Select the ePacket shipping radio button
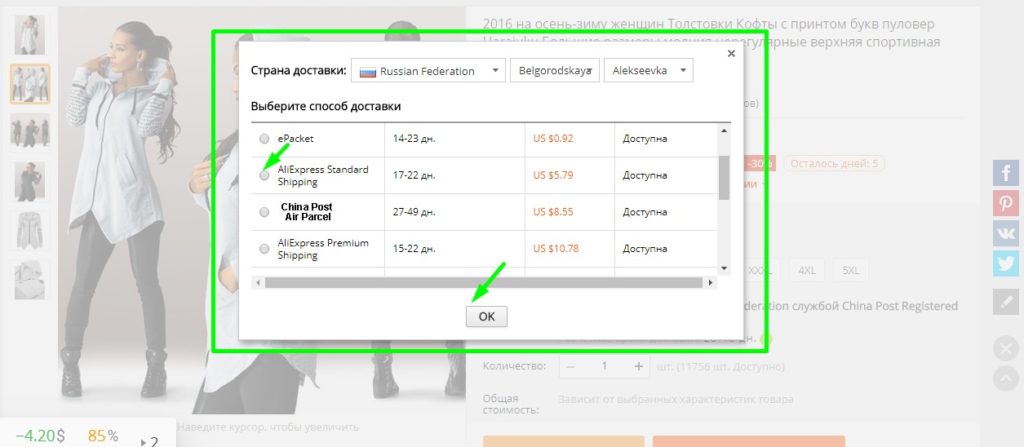 [x=264, y=139]
